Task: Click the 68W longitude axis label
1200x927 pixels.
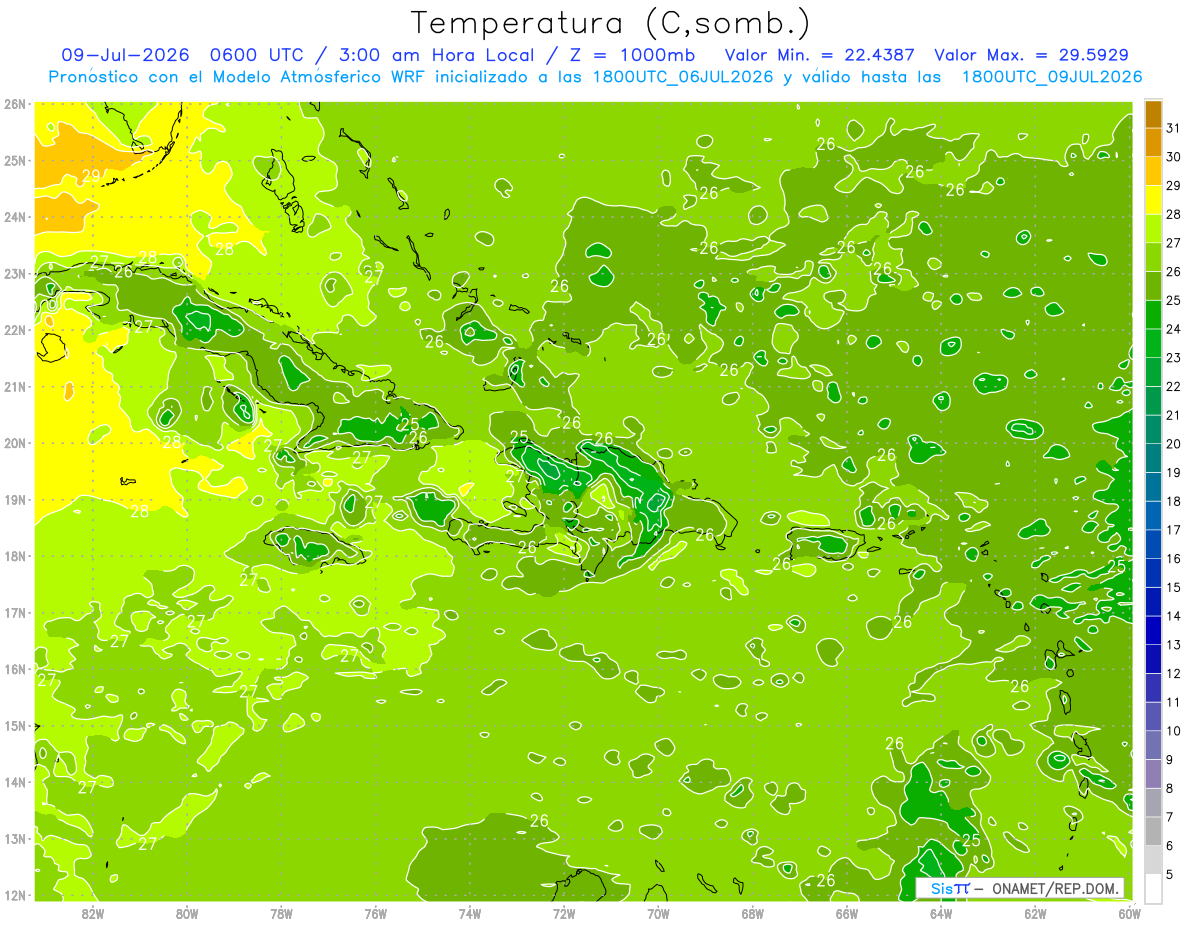Action: click(753, 913)
